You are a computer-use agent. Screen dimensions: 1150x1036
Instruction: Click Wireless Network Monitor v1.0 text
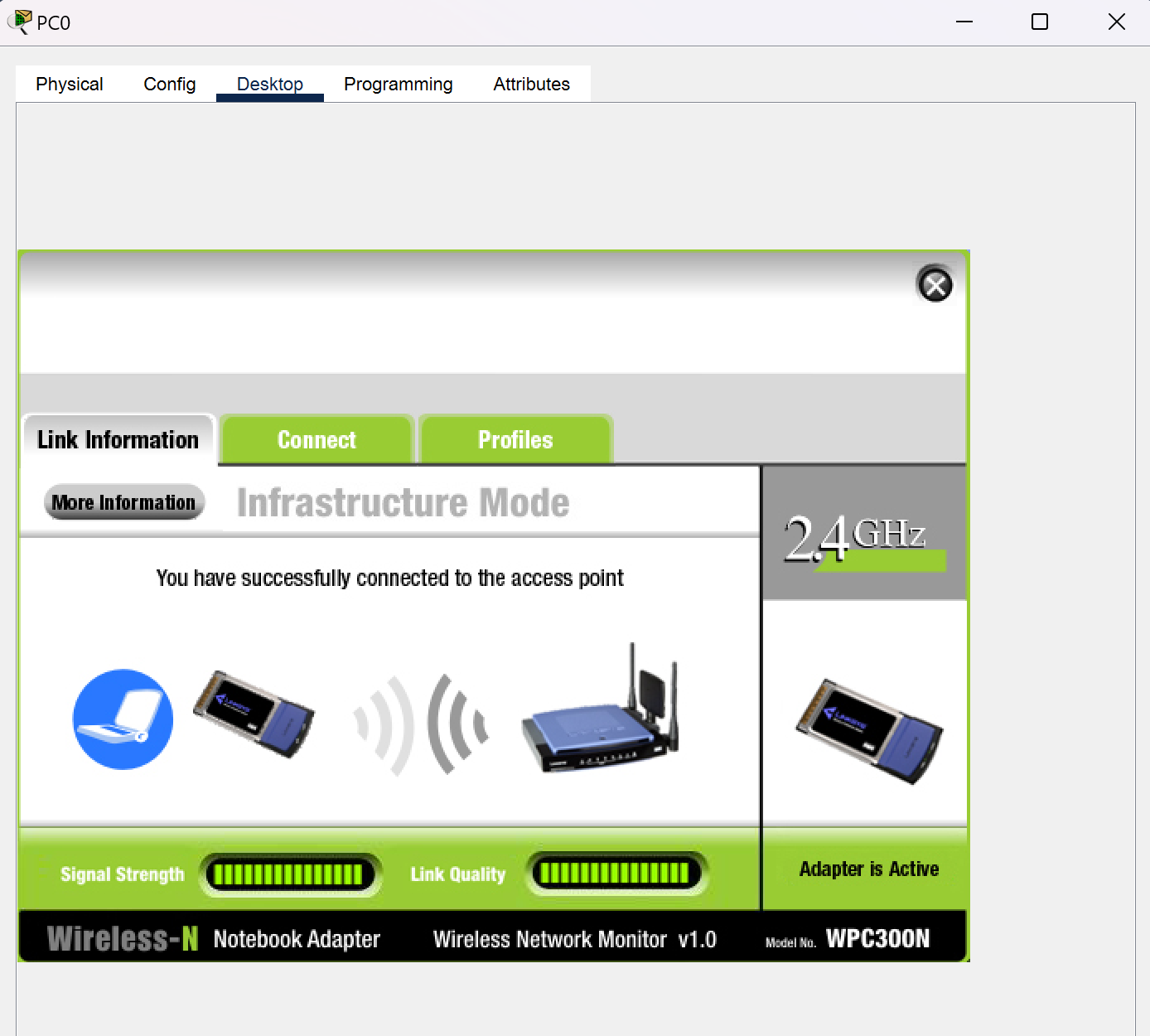point(575,939)
